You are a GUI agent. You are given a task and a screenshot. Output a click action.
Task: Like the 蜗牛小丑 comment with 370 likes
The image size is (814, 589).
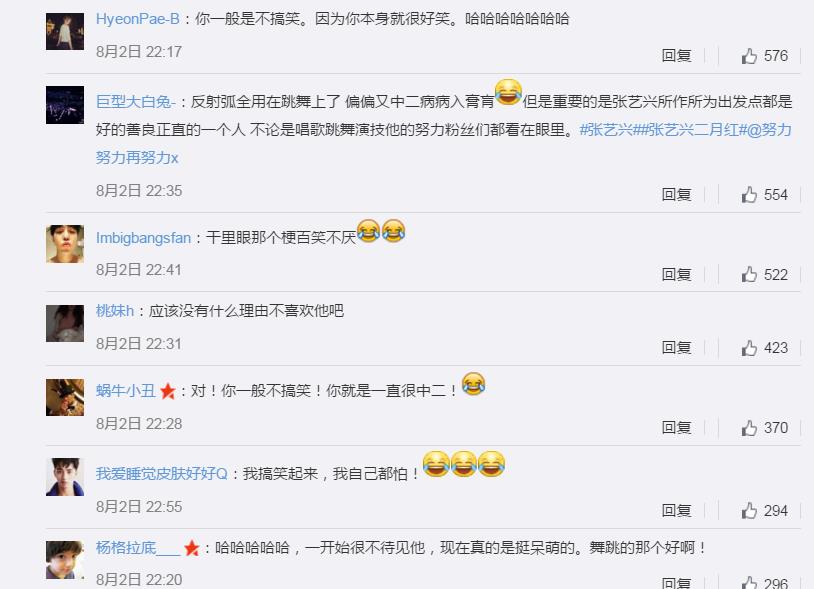tap(749, 428)
